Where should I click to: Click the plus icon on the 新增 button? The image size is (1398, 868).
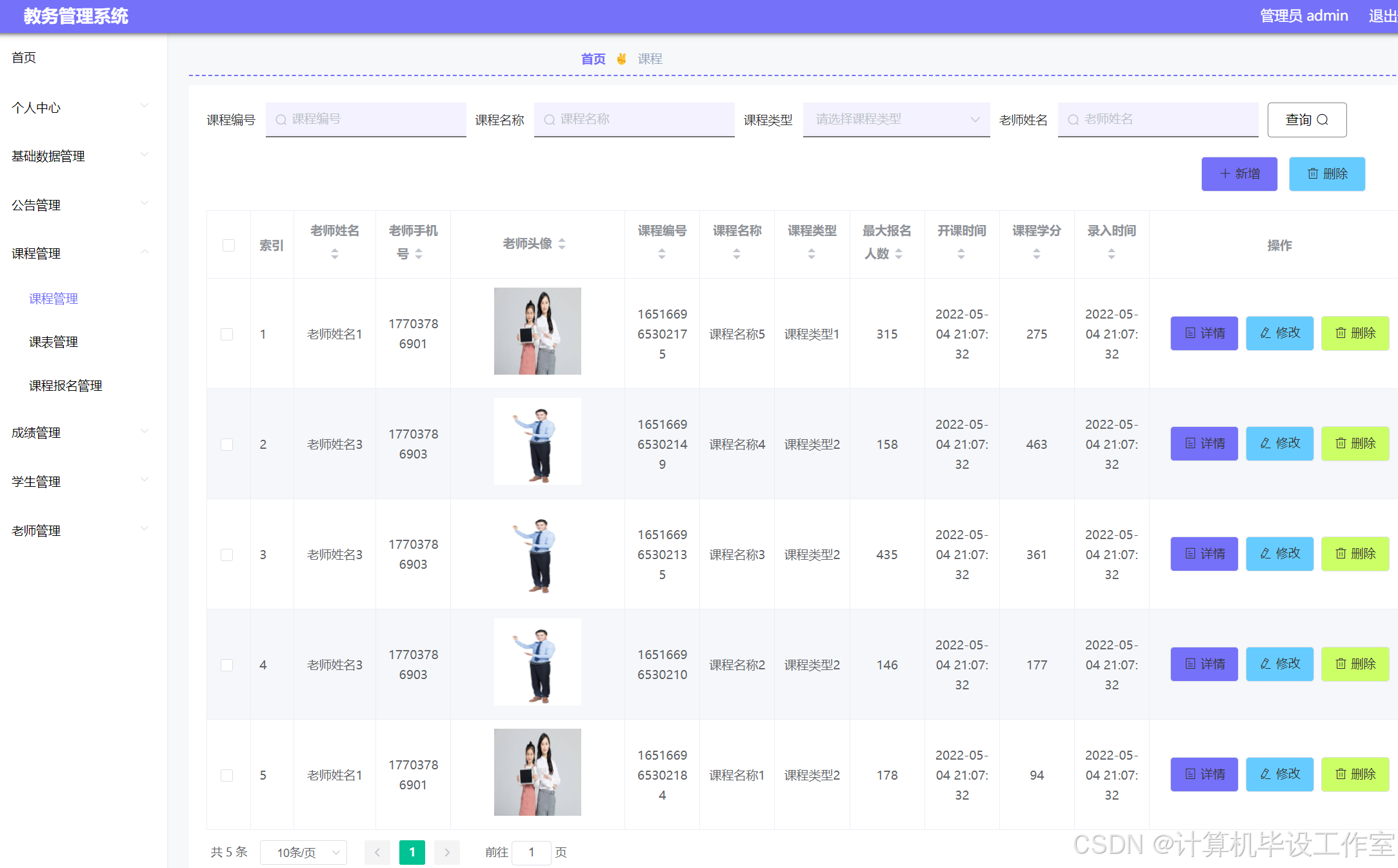(1224, 173)
